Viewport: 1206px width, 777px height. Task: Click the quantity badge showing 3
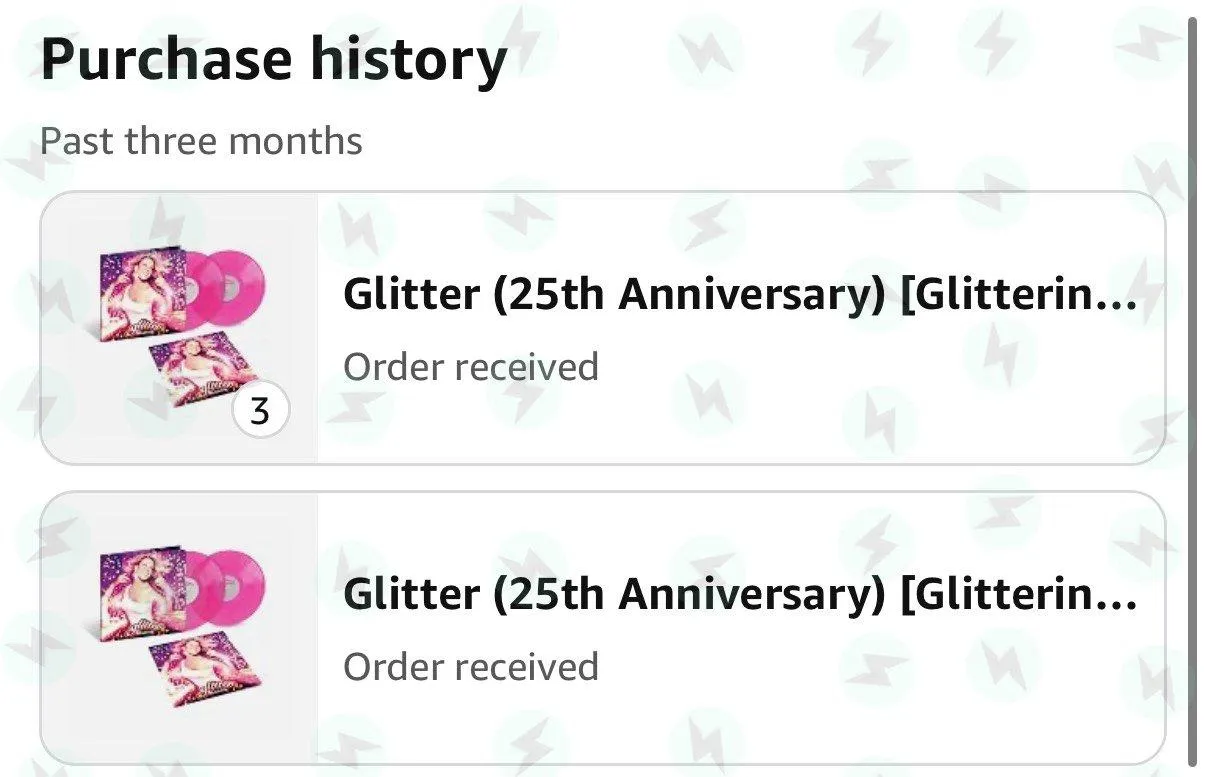click(260, 411)
